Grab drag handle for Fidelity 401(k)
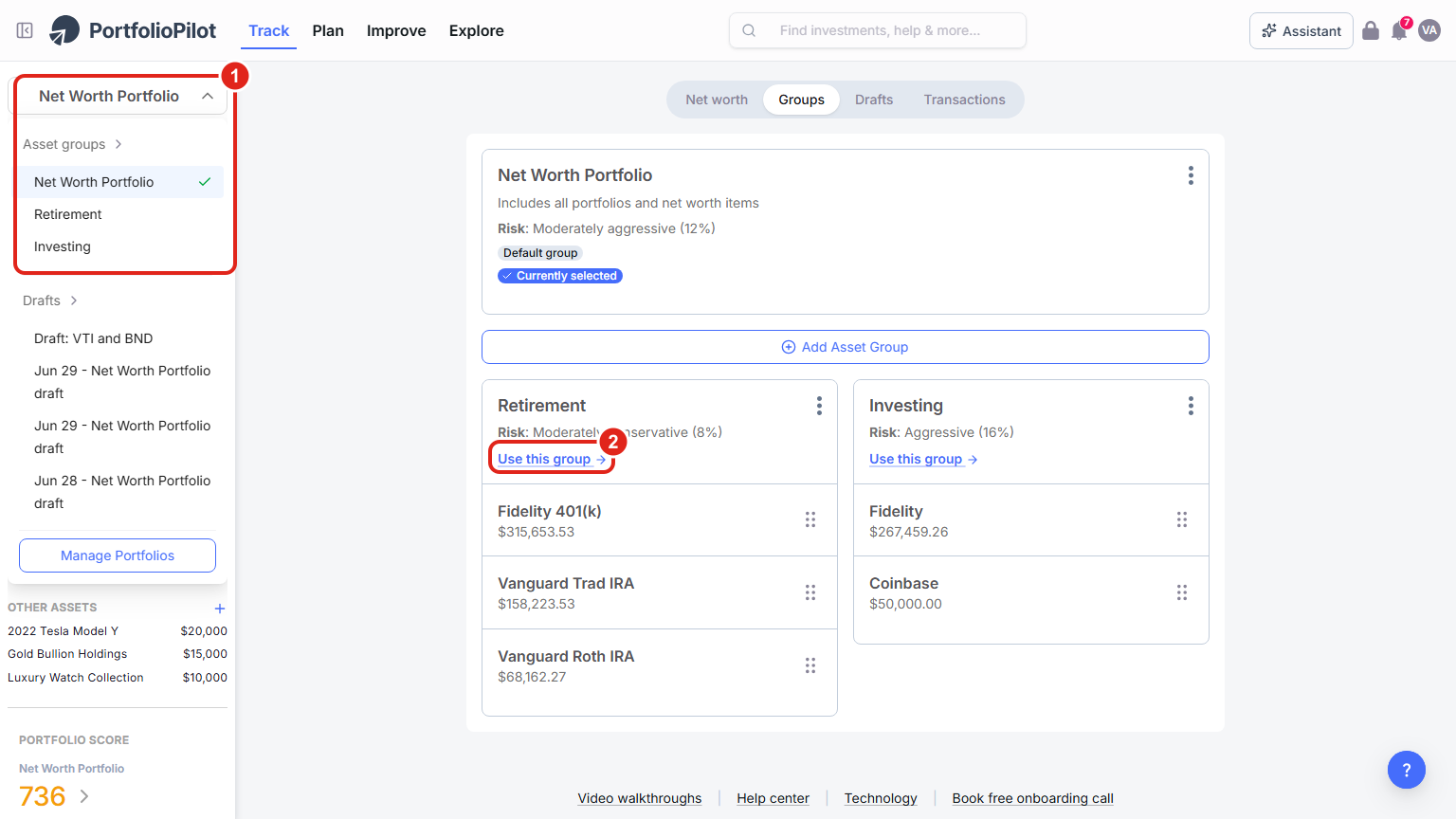 coord(810,519)
